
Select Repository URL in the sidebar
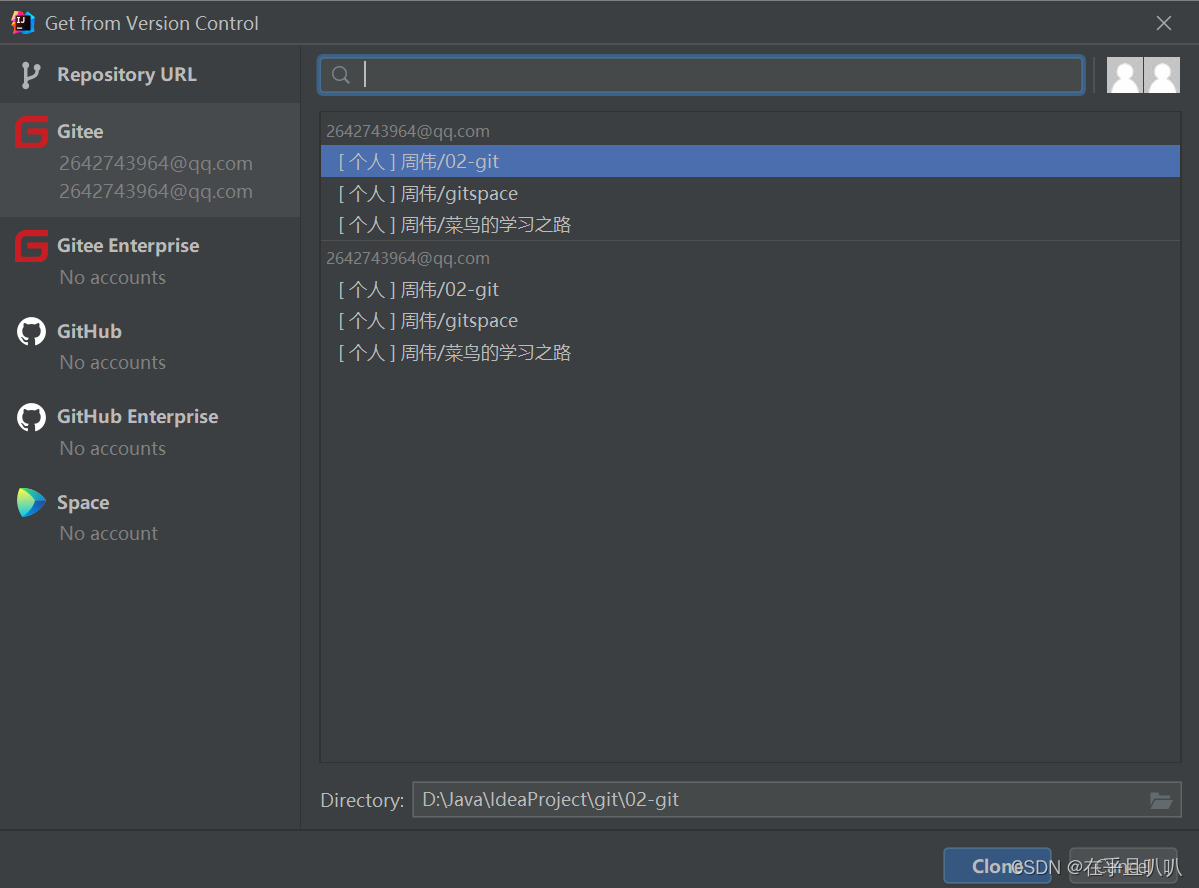tap(150, 74)
